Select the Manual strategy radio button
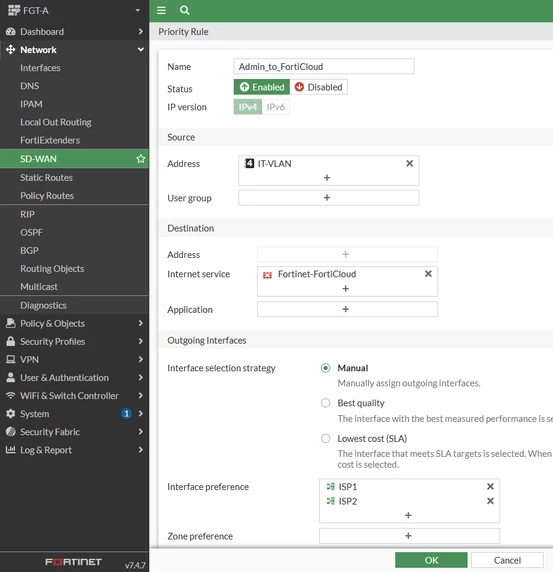Viewport: 553px width, 572px height. [325, 368]
